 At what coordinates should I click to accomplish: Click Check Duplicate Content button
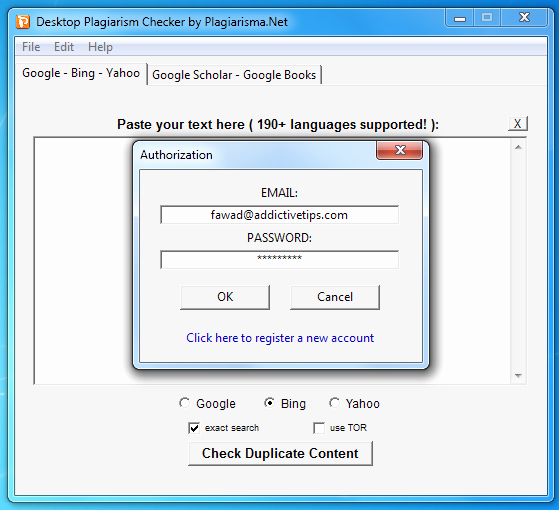(x=280, y=453)
